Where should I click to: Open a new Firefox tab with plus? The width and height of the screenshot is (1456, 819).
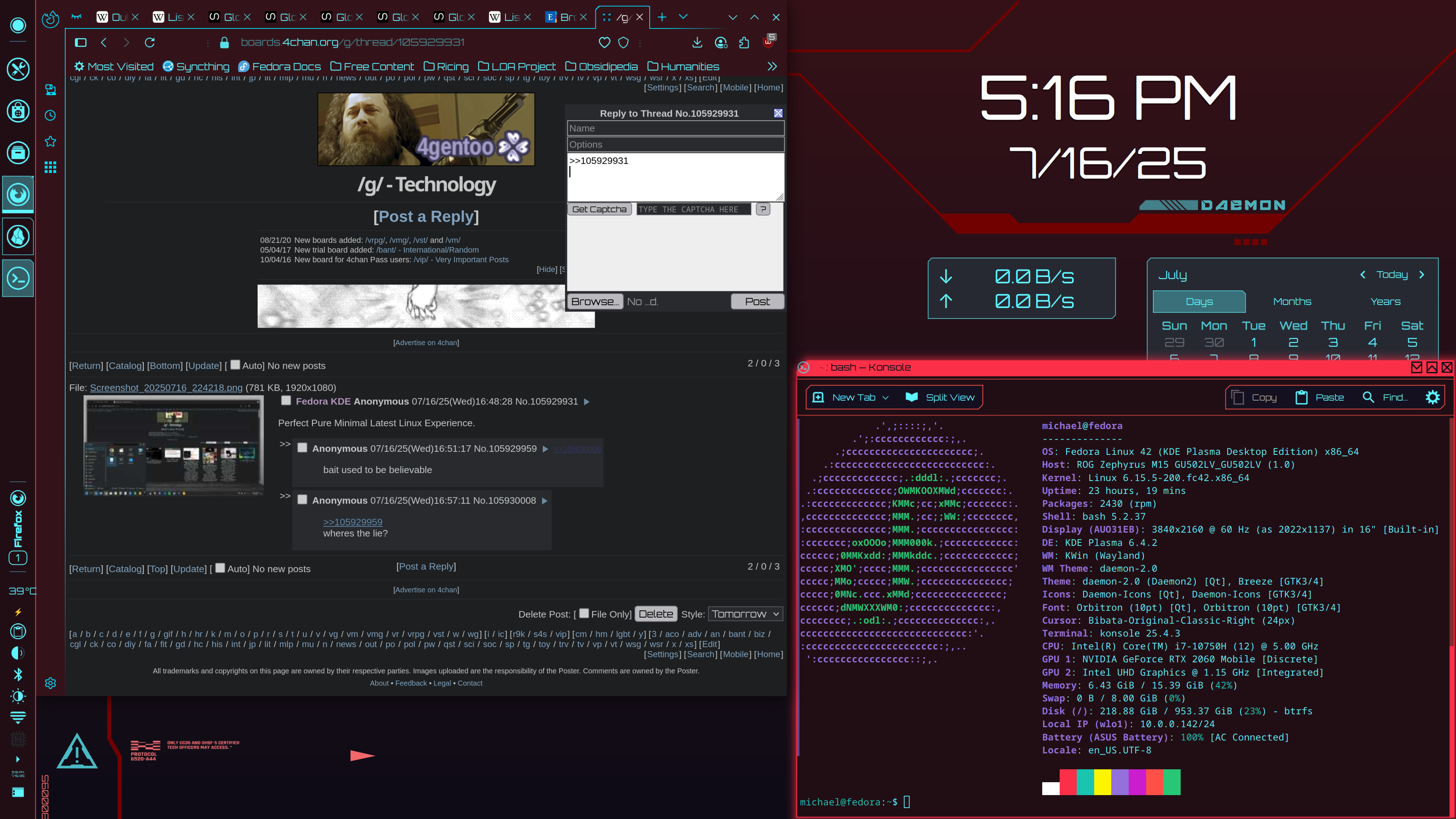(x=662, y=17)
